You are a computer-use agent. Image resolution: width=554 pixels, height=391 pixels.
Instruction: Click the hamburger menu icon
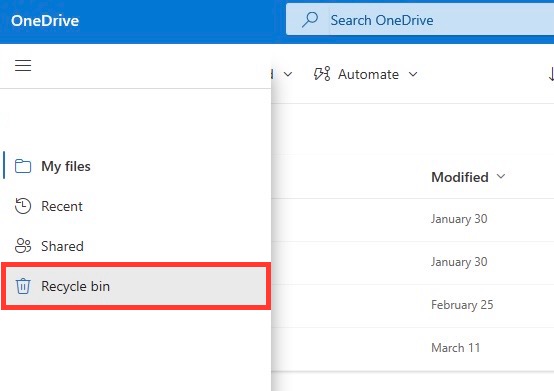[x=23, y=66]
